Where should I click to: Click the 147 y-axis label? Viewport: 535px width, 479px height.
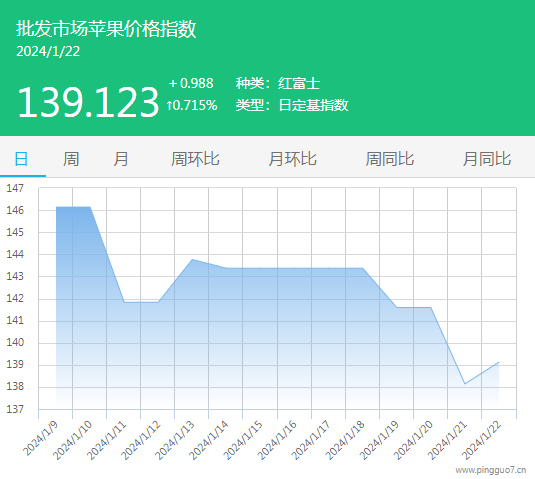point(15,188)
